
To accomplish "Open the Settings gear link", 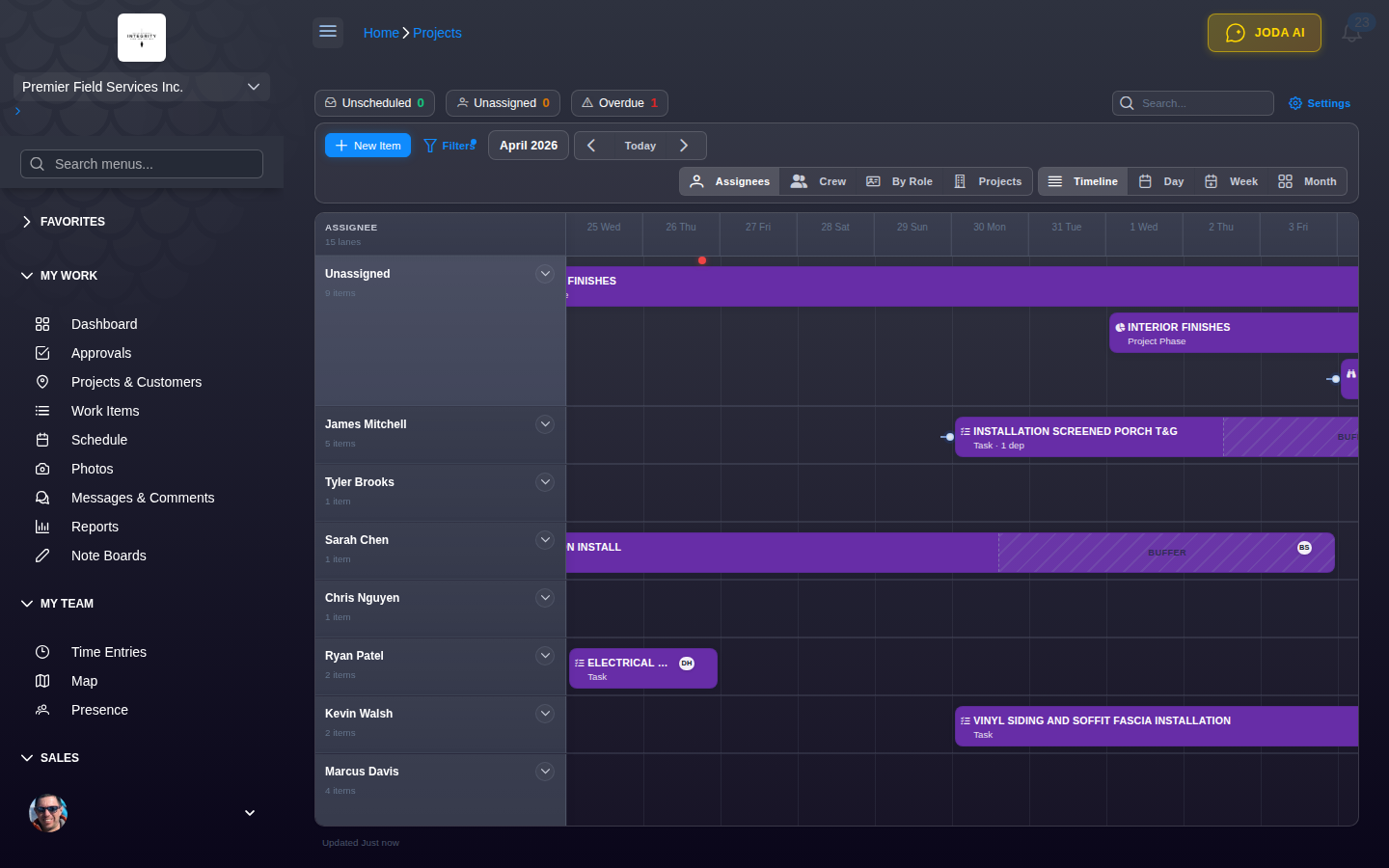I will 1320,103.
